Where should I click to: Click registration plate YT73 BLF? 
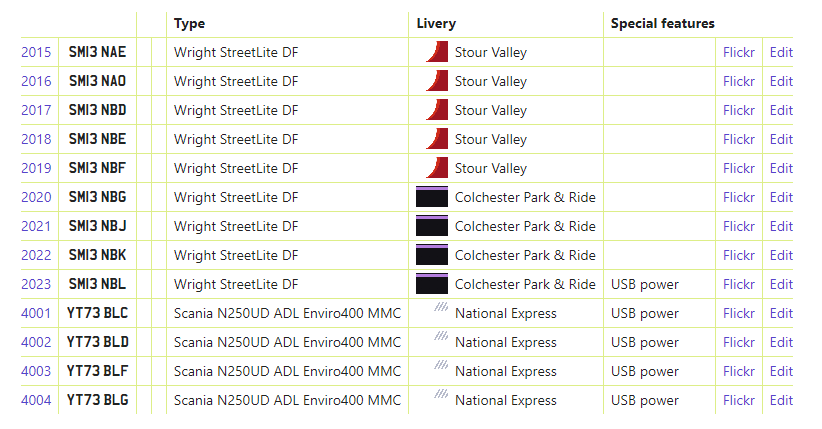[x=98, y=371]
